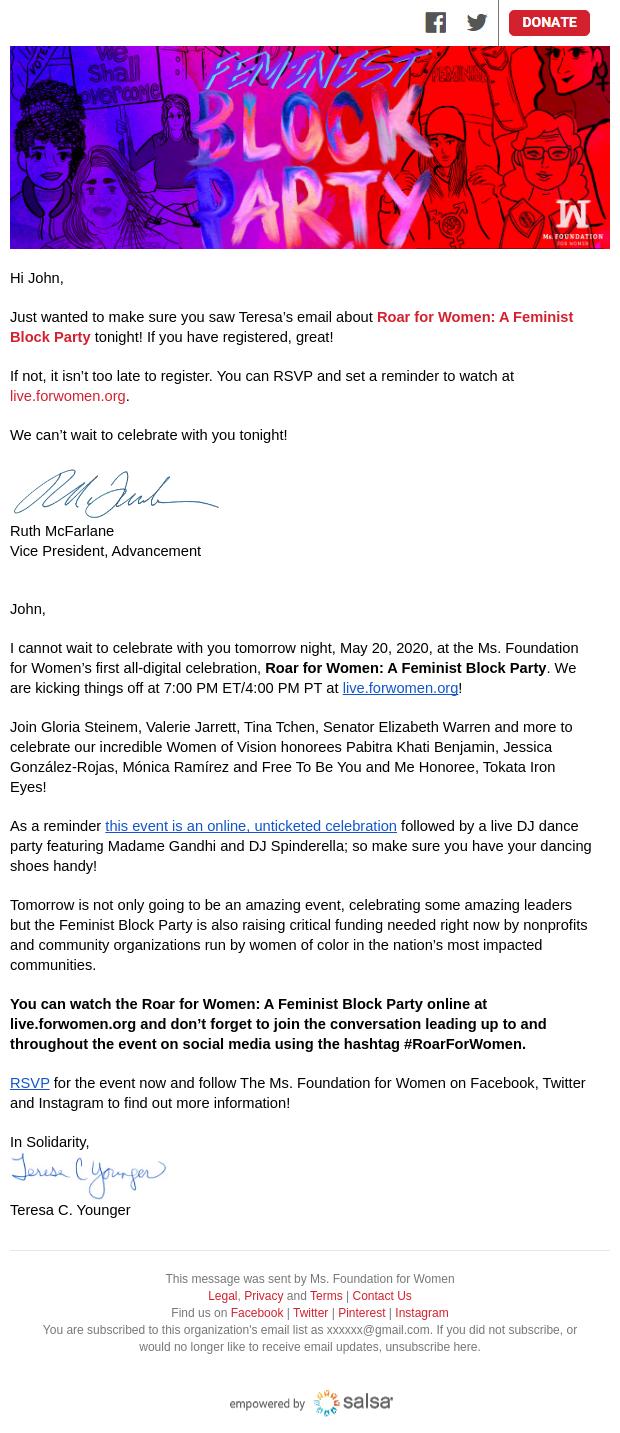The width and height of the screenshot is (620, 1433).
Task: Visit the Pinterest footer link
Action: click(362, 1313)
